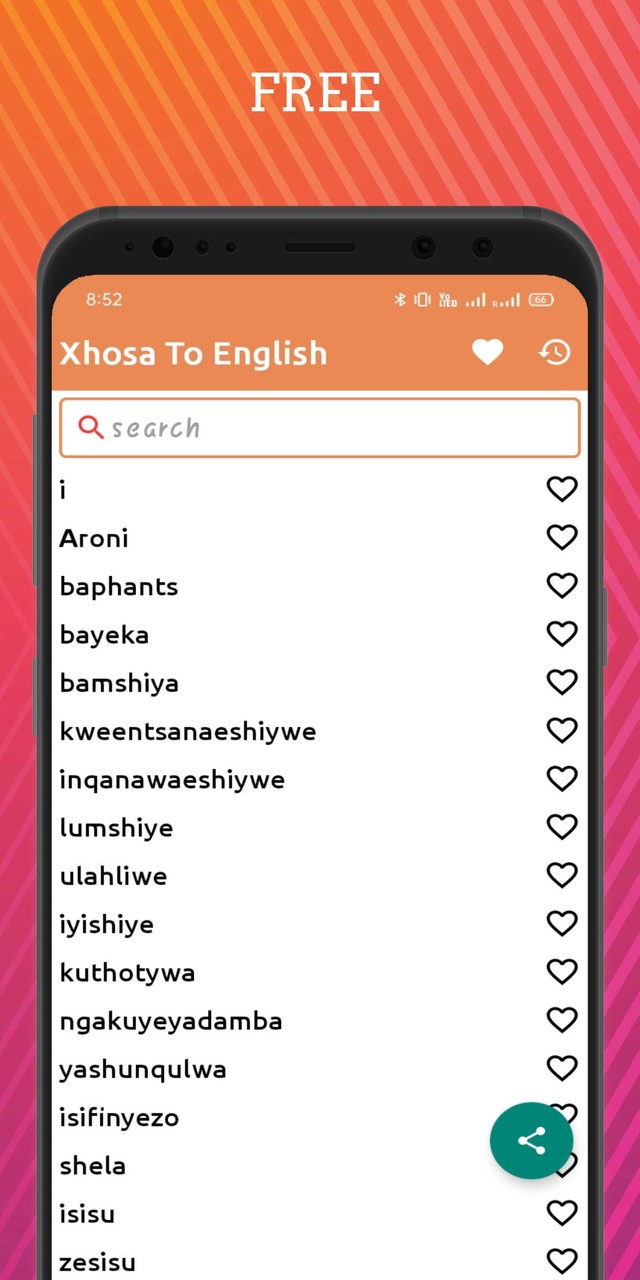Screen dimensions: 640x1280
Task: Tap the teal share floating action button
Action: pos(531,1140)
